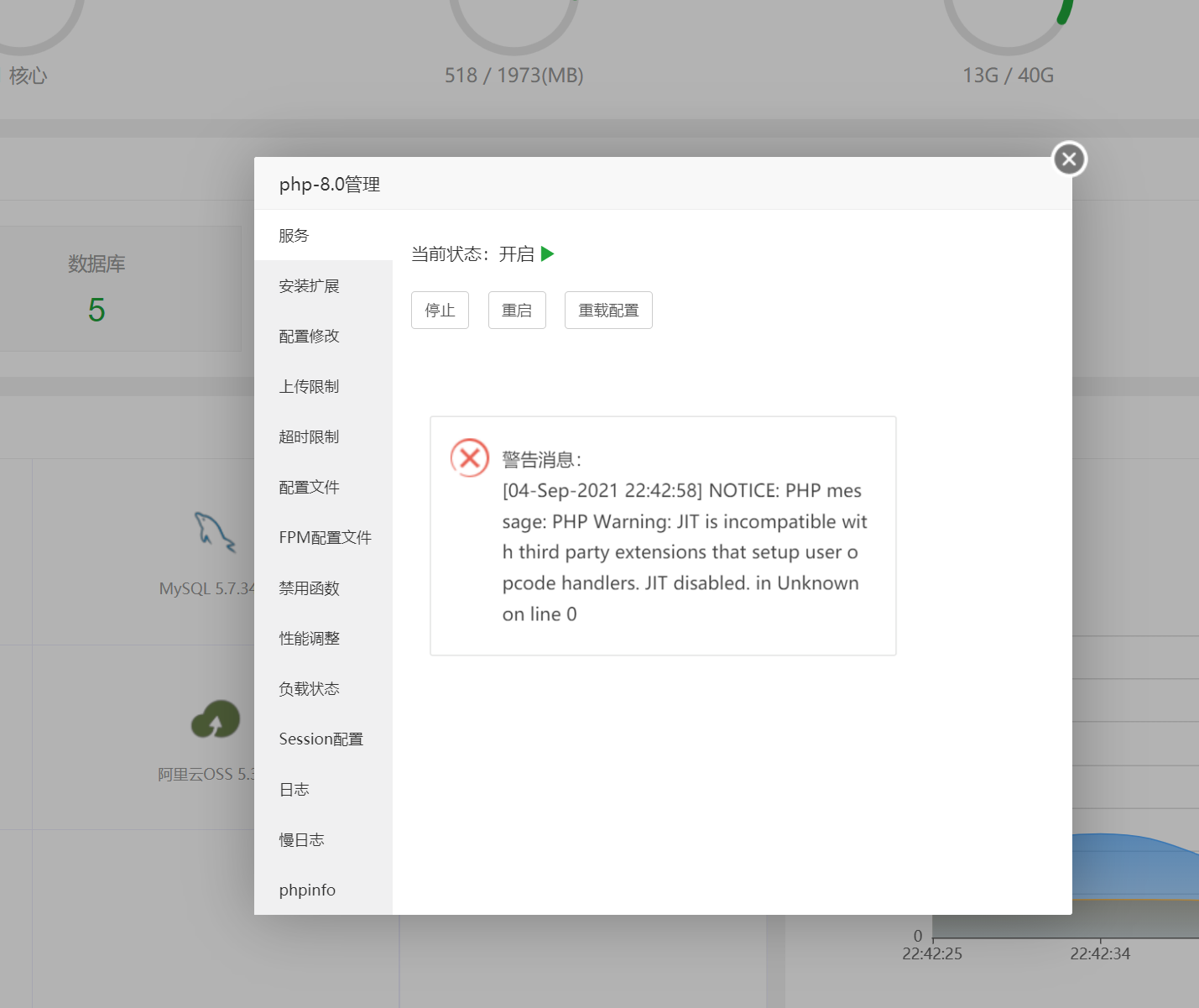Click the MySQL 5.7.34 label

click(206, 588)
